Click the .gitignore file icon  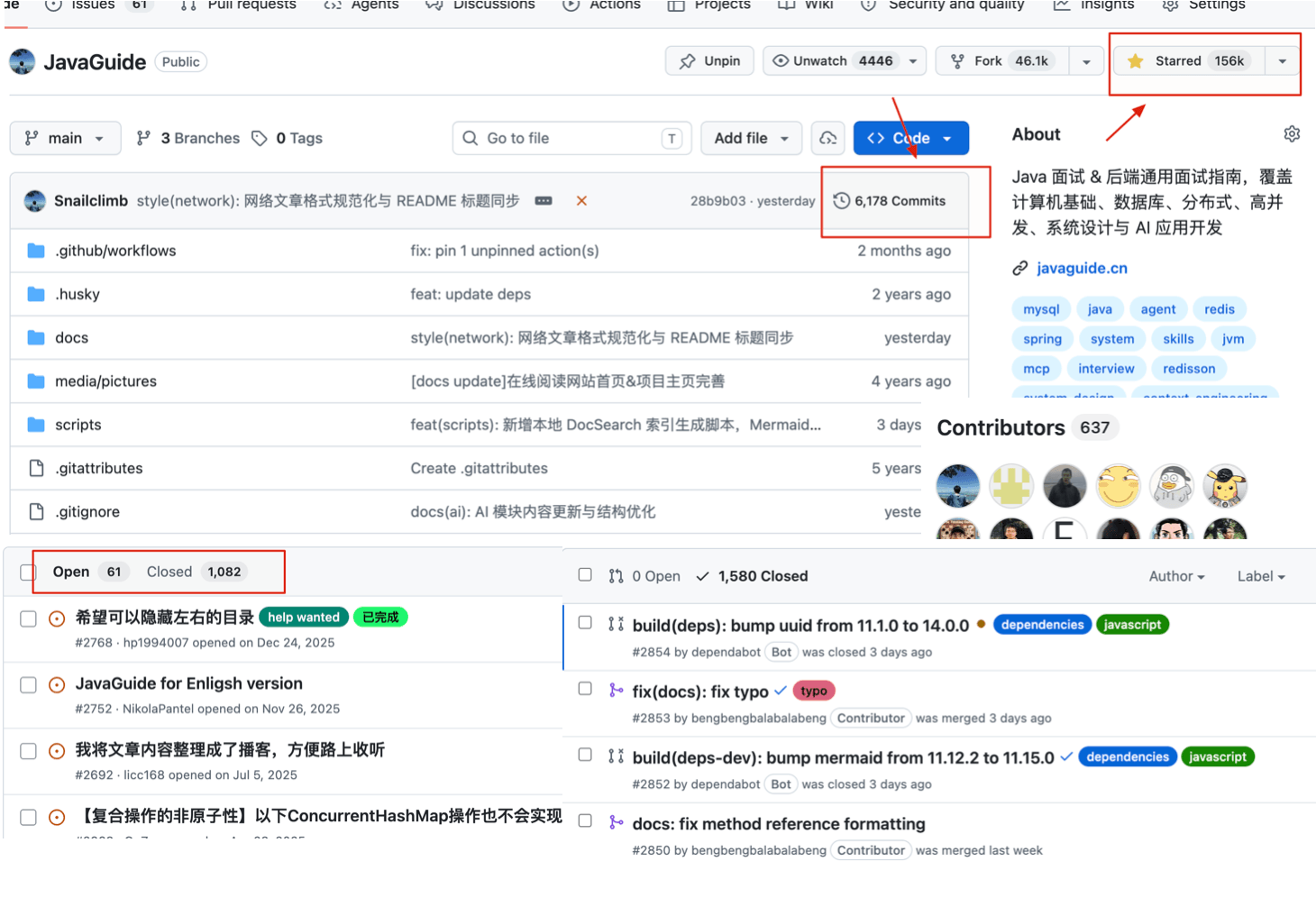(x=36, y=511)
